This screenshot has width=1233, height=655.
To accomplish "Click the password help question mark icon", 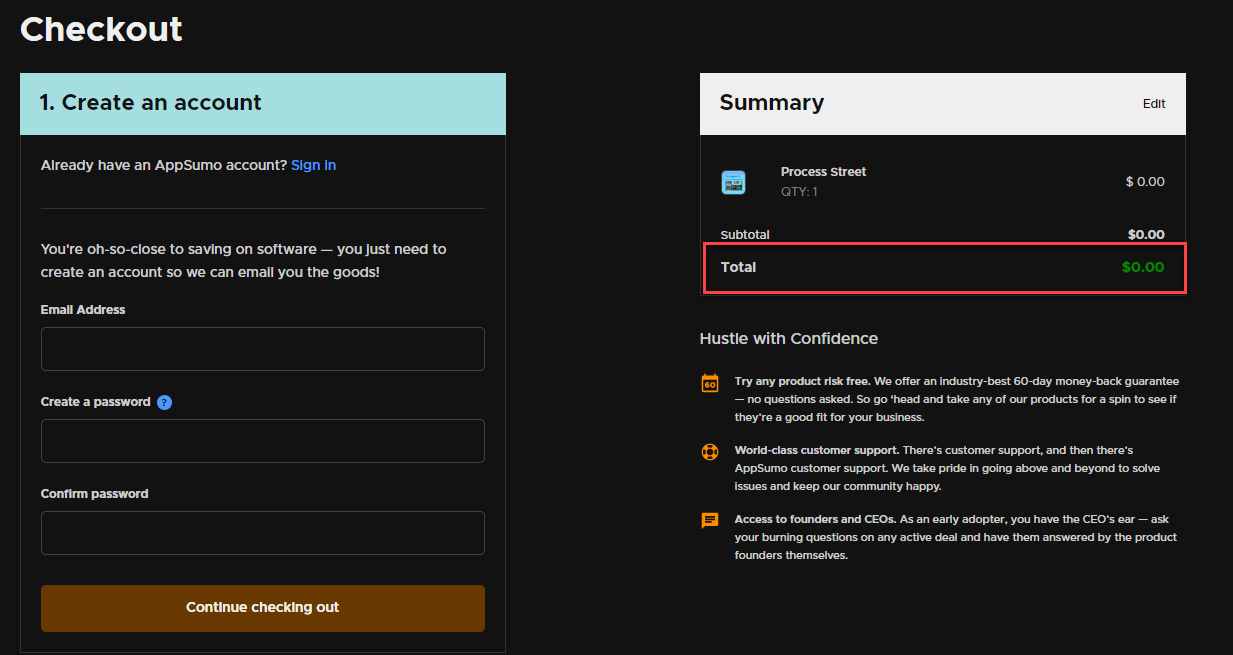I will pos(165,402).
